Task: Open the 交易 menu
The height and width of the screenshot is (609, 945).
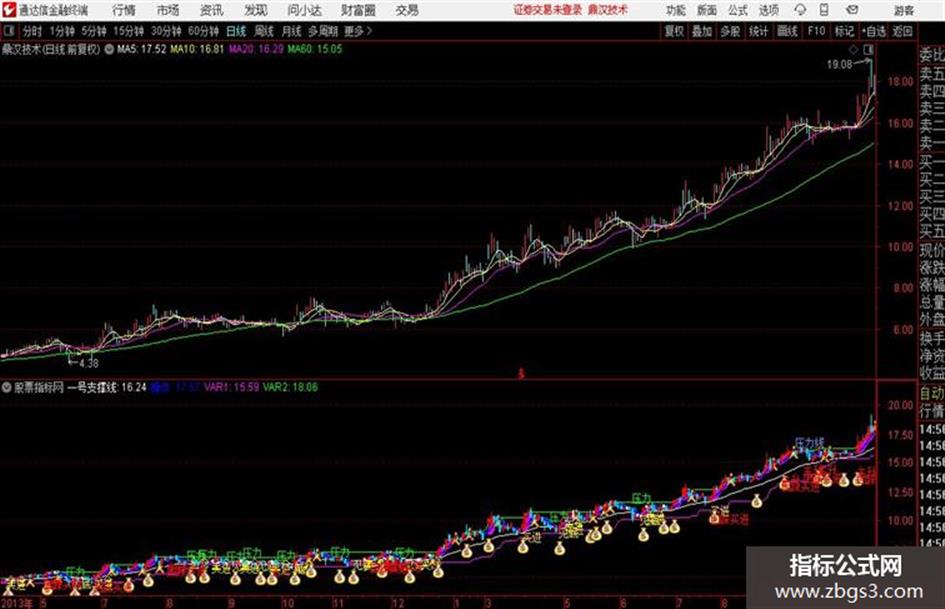Action: (407, 10)
